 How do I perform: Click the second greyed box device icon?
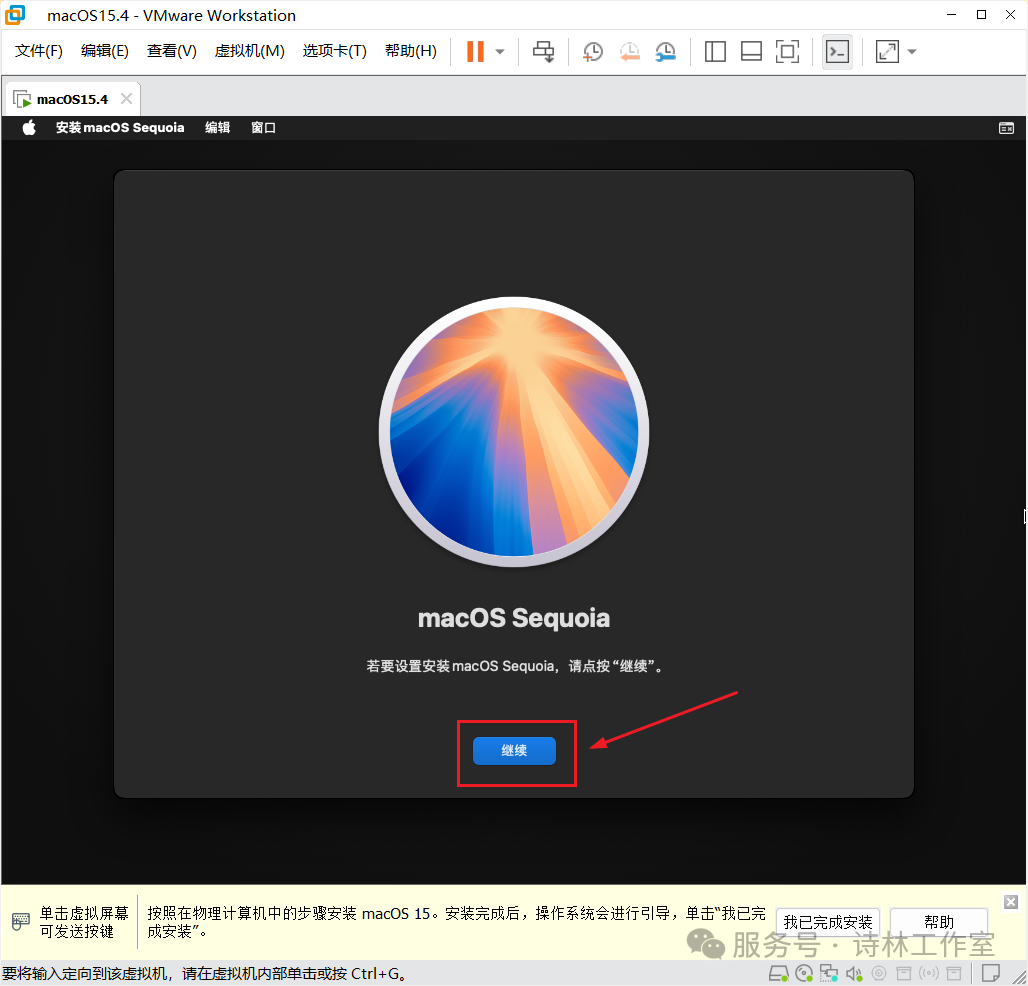click(954, 974)
